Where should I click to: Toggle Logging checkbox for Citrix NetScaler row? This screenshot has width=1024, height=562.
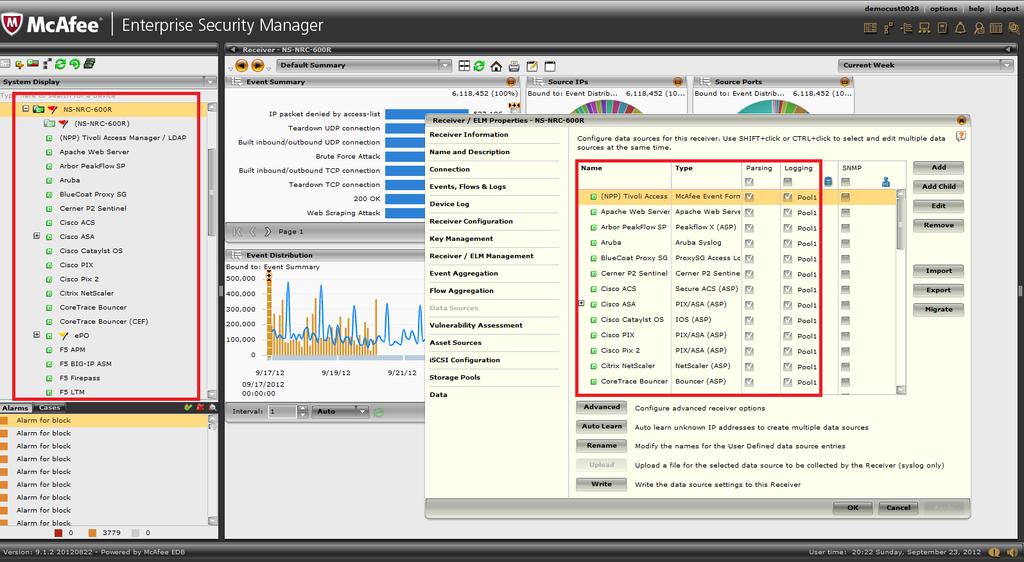tap(788, 366)
